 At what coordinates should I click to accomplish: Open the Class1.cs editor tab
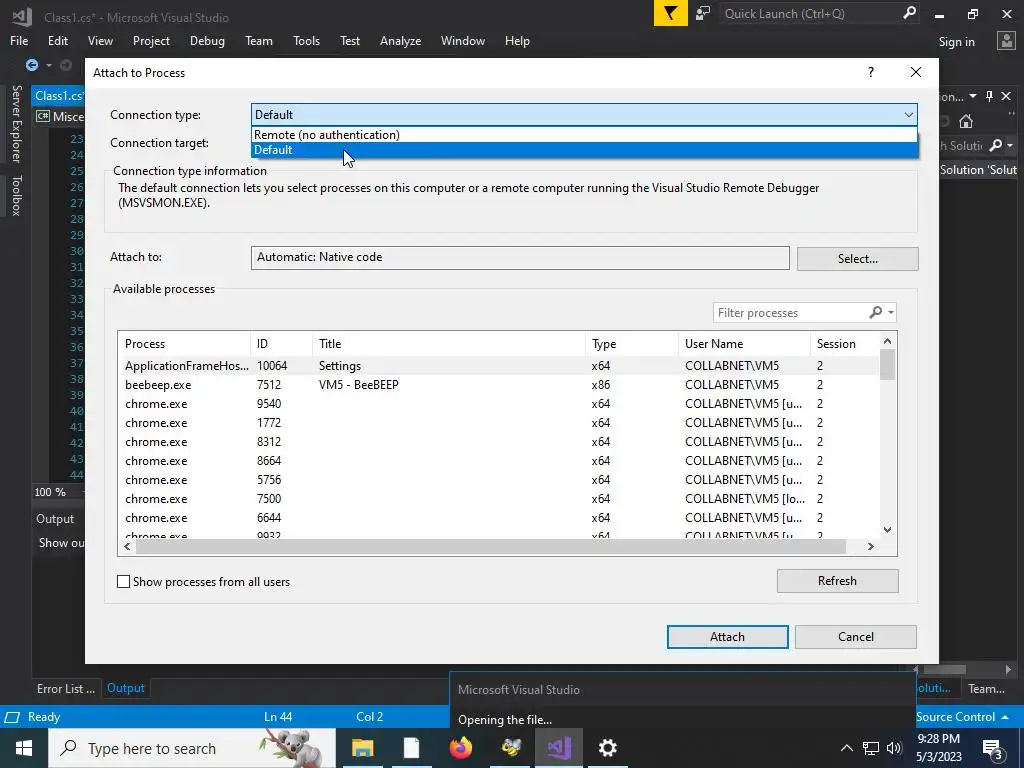59,96
